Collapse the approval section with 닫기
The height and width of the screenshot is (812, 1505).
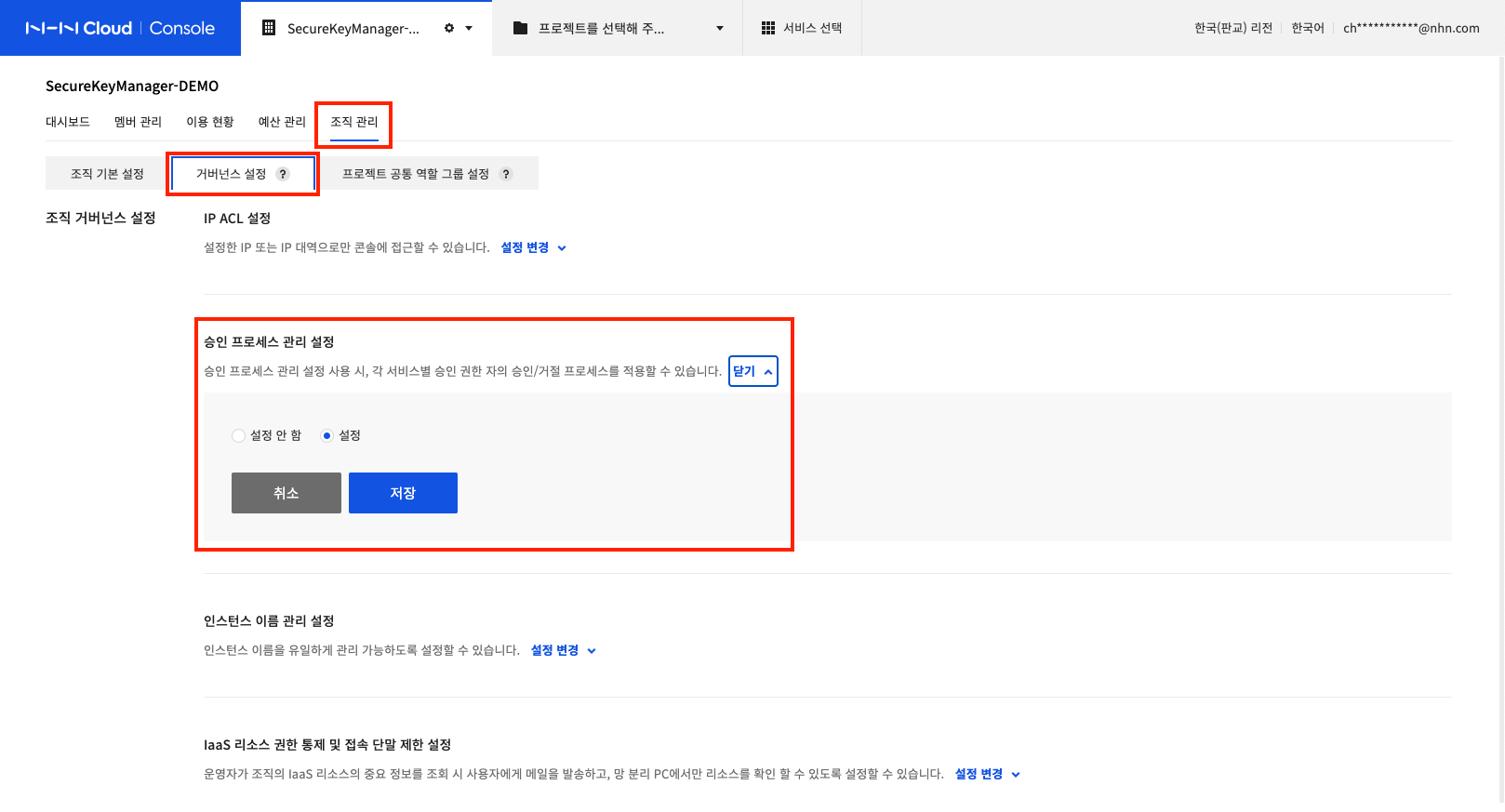[753, 371]
